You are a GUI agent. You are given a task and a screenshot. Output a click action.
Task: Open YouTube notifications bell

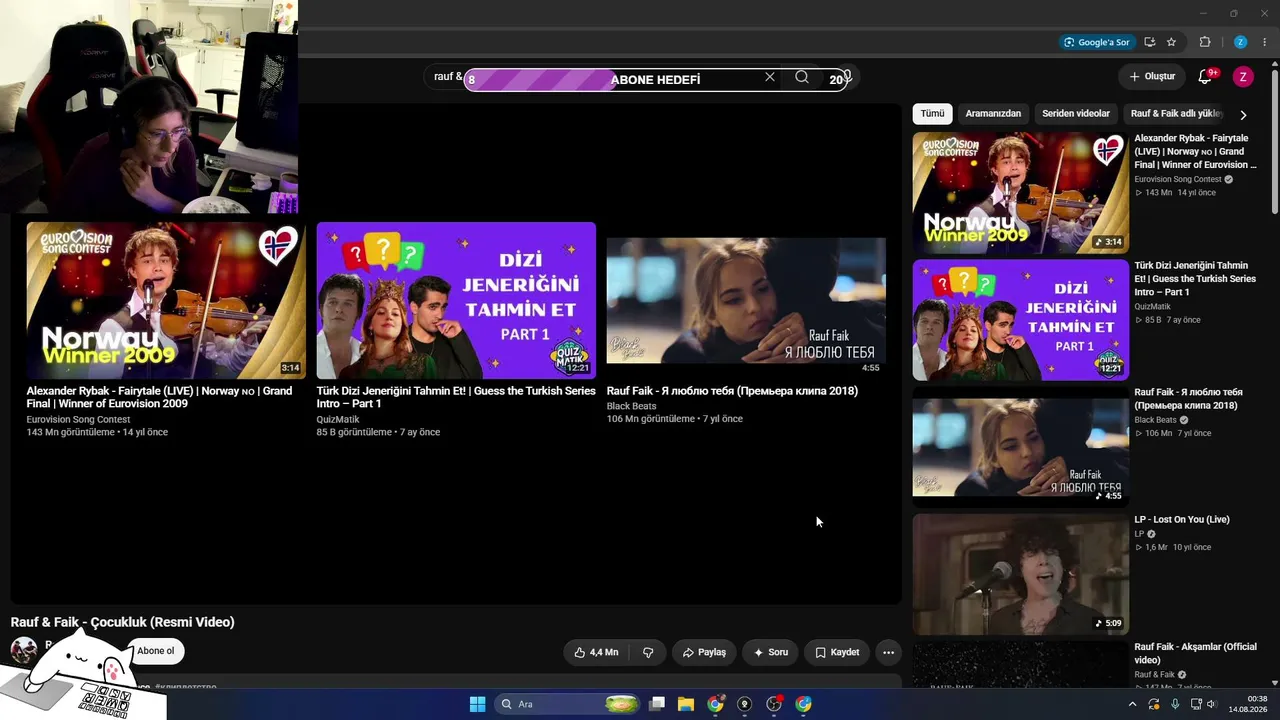[x=1206, y=77]
